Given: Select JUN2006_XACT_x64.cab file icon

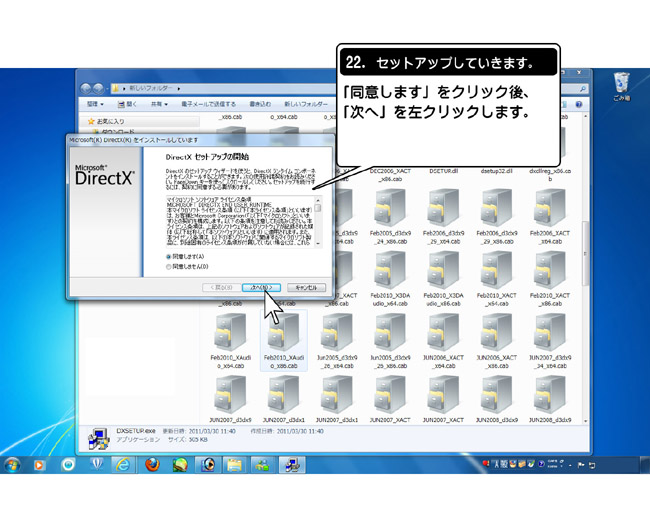Looking at the screenshot, I should point(443,332).
